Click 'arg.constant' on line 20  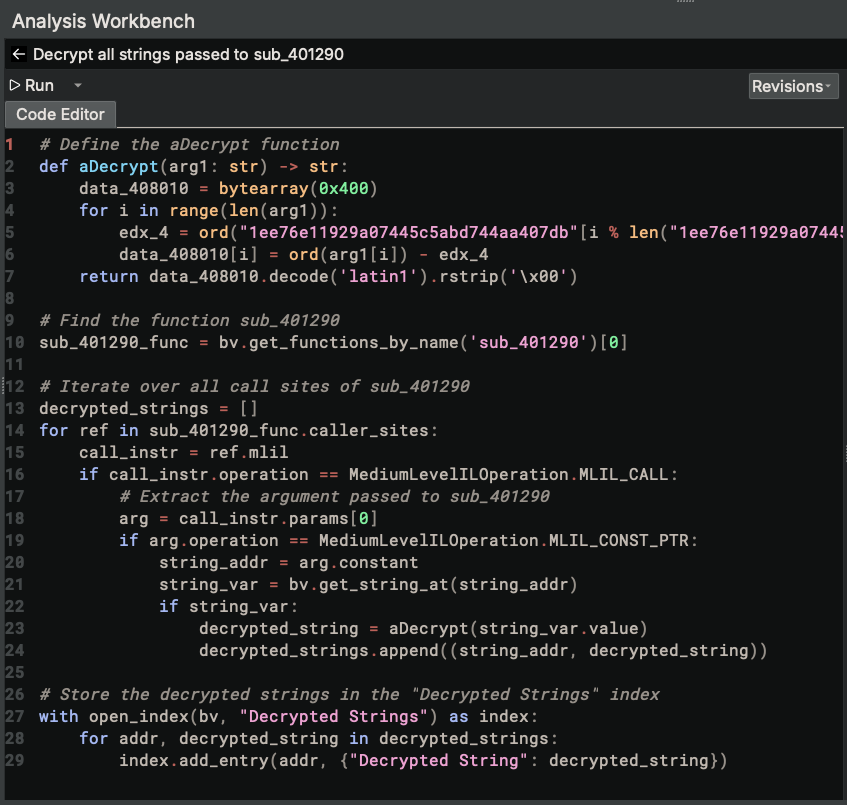pos(359,562)
